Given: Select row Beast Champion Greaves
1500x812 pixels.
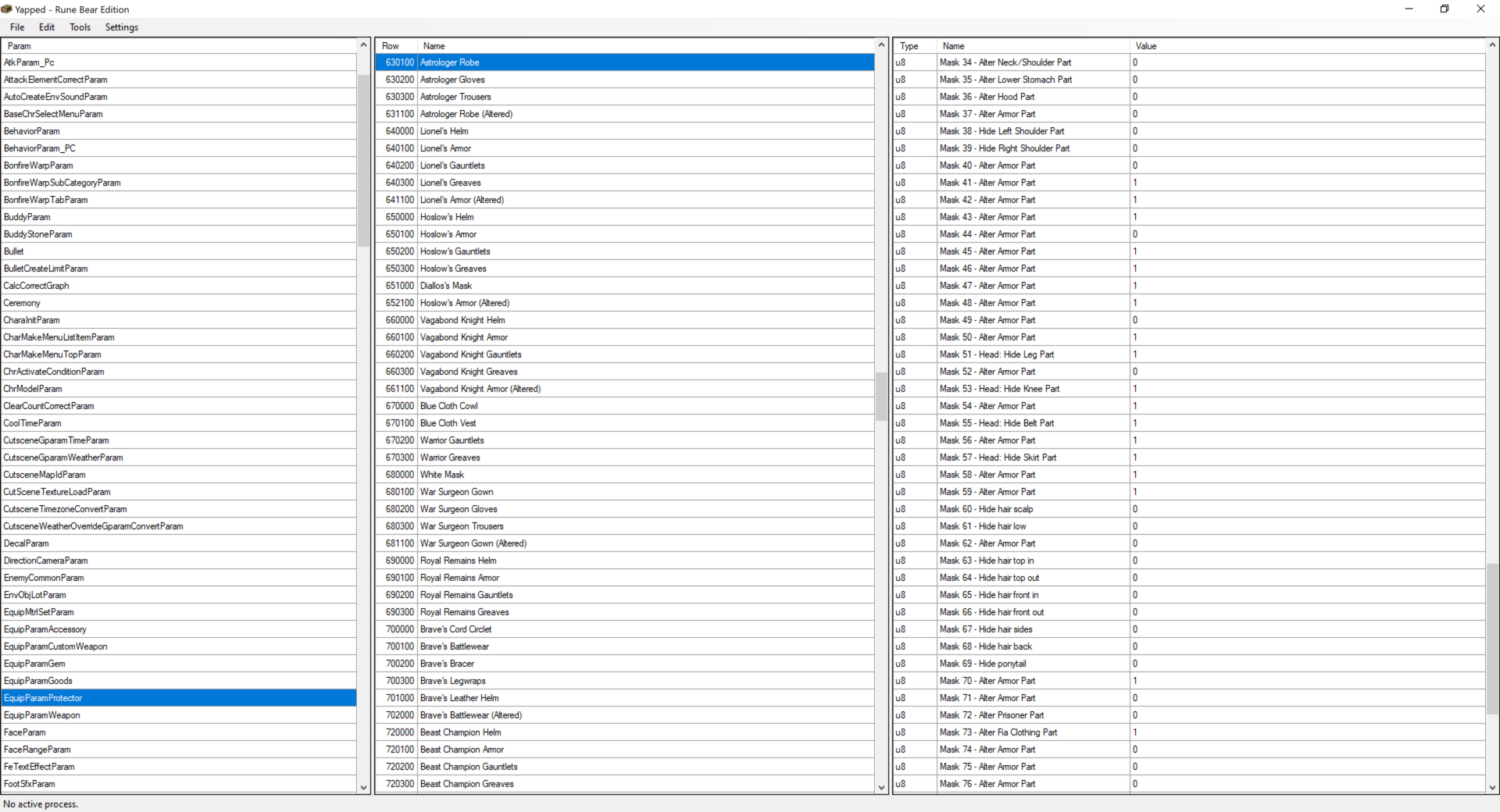Looking at the screenshot, I should [x=626, y=784].
